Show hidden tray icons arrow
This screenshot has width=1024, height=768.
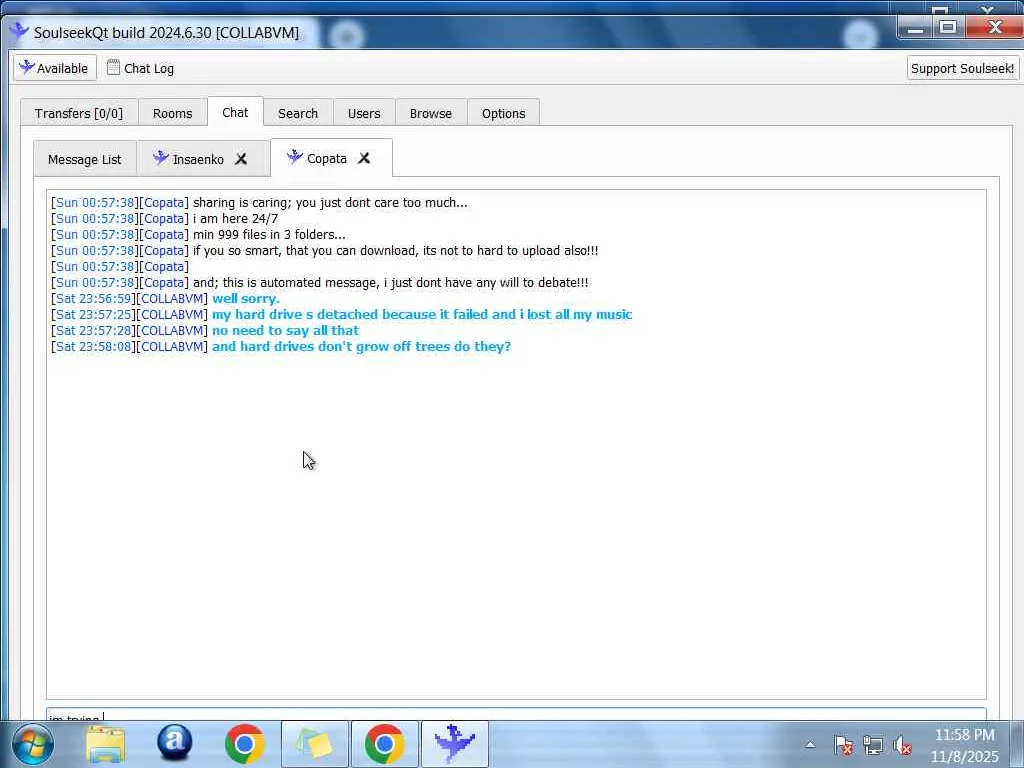coord(810,744)
